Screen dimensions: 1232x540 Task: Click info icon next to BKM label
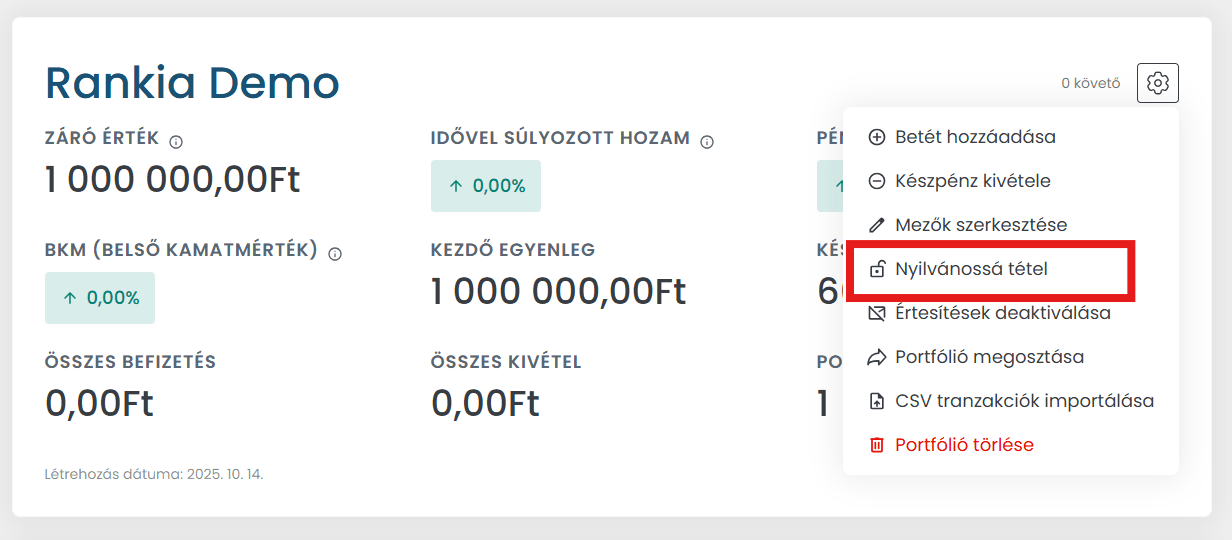(x=335, y=254)
